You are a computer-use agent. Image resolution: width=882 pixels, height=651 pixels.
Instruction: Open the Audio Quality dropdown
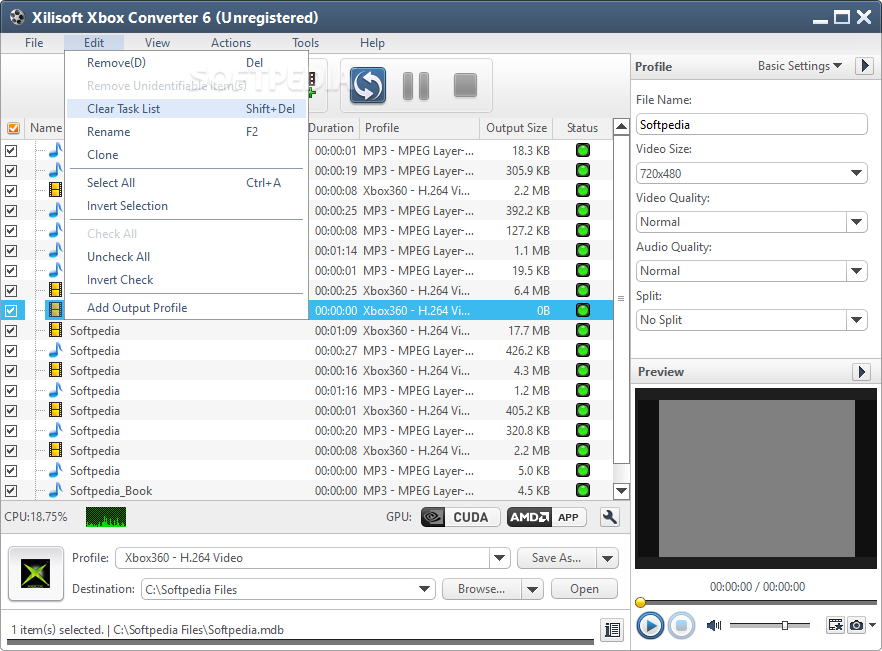click(856, 271)
